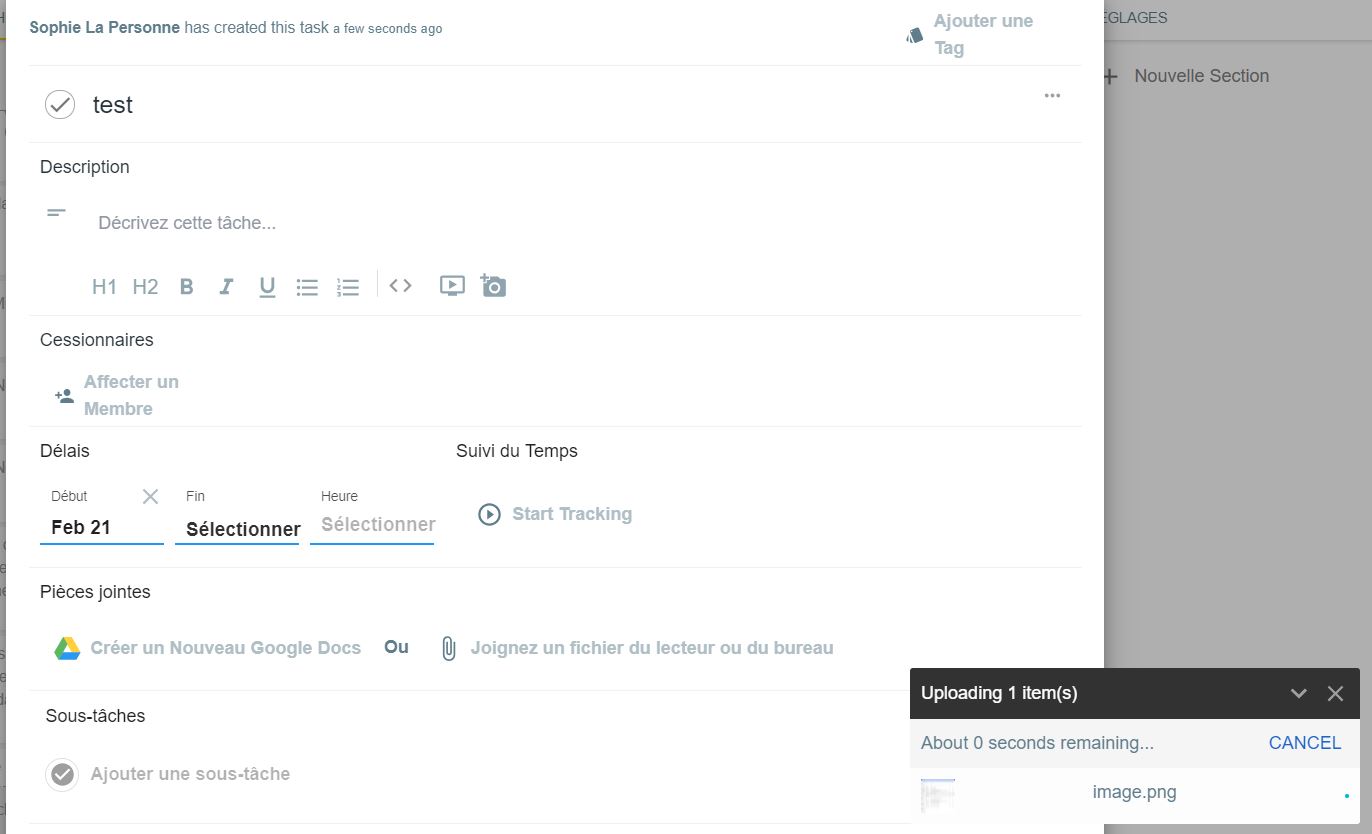The image size is (1372, 834).
Task: Clear the Début date with the X
Action: pos(150,496)
